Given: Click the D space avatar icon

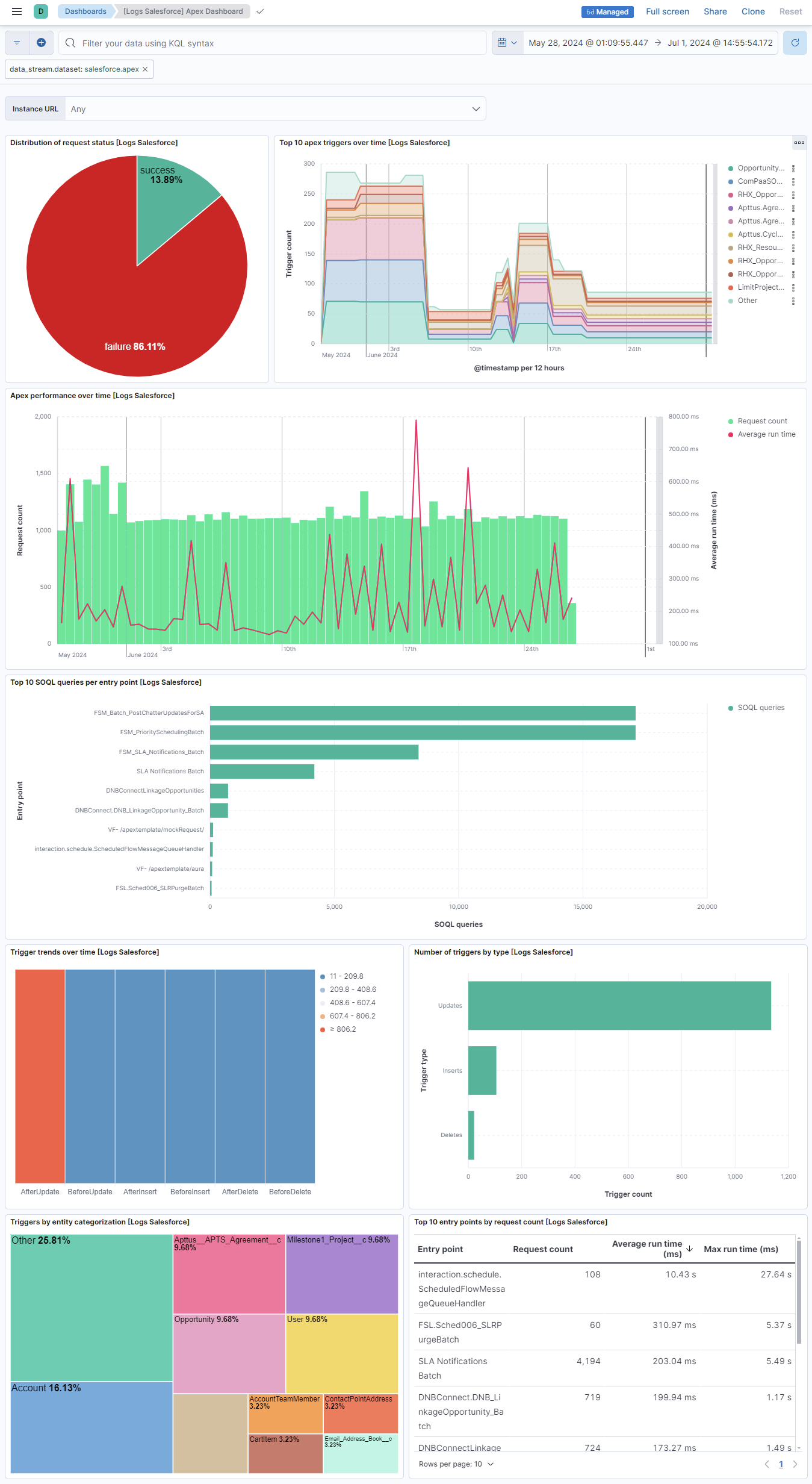Looking at the screenshot, I should point(41,11).
